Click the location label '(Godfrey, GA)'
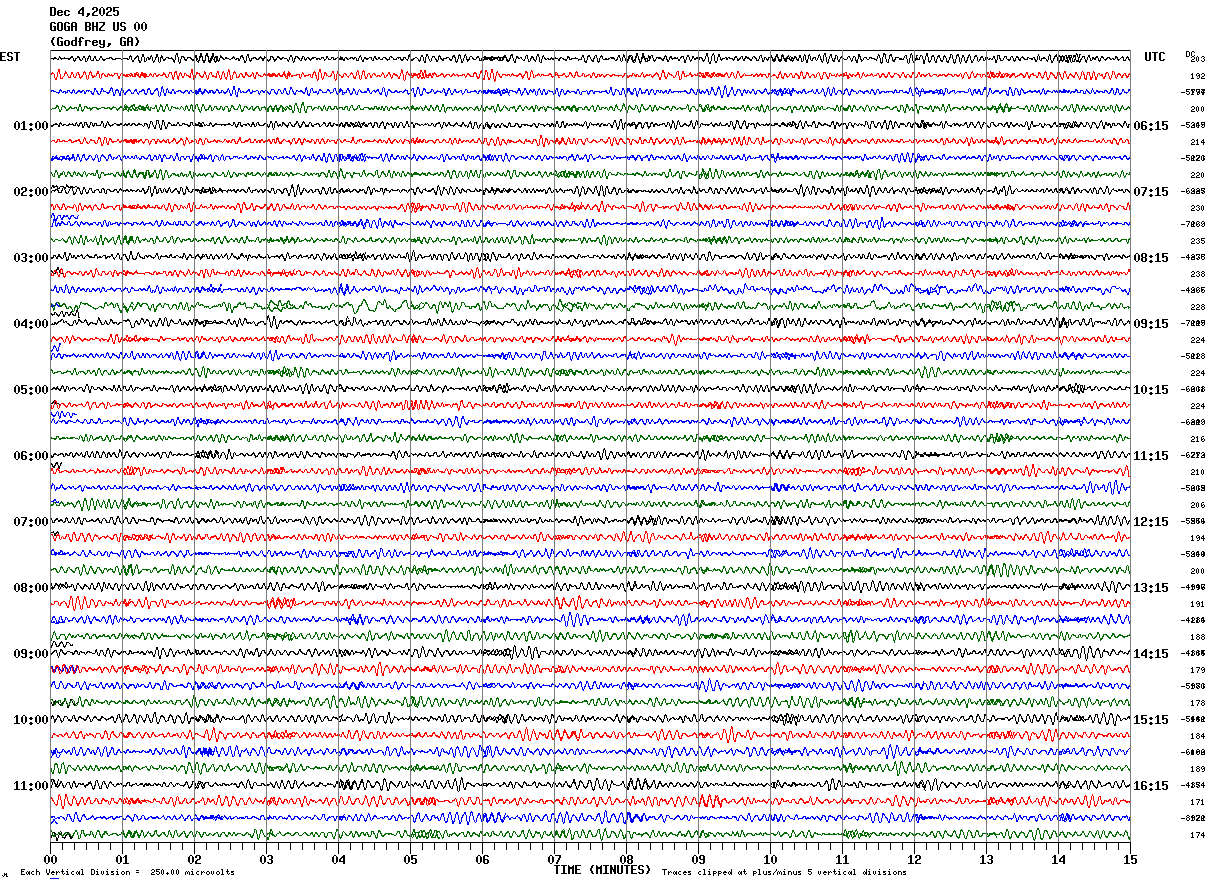Viewport: 1210px width, 886px height. pos(95,42)
